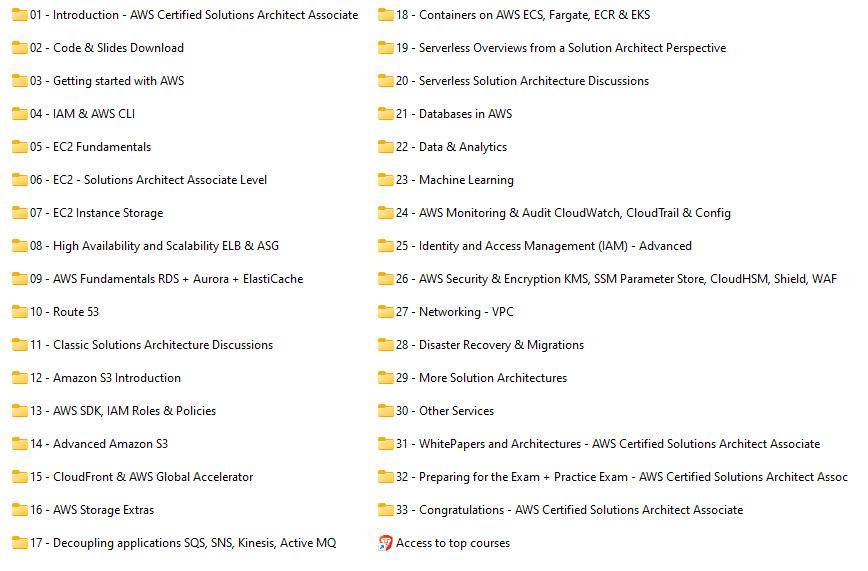Select '33 - Congratulations - AWS Certified Solutions Architect' name

tap(569, 510)
